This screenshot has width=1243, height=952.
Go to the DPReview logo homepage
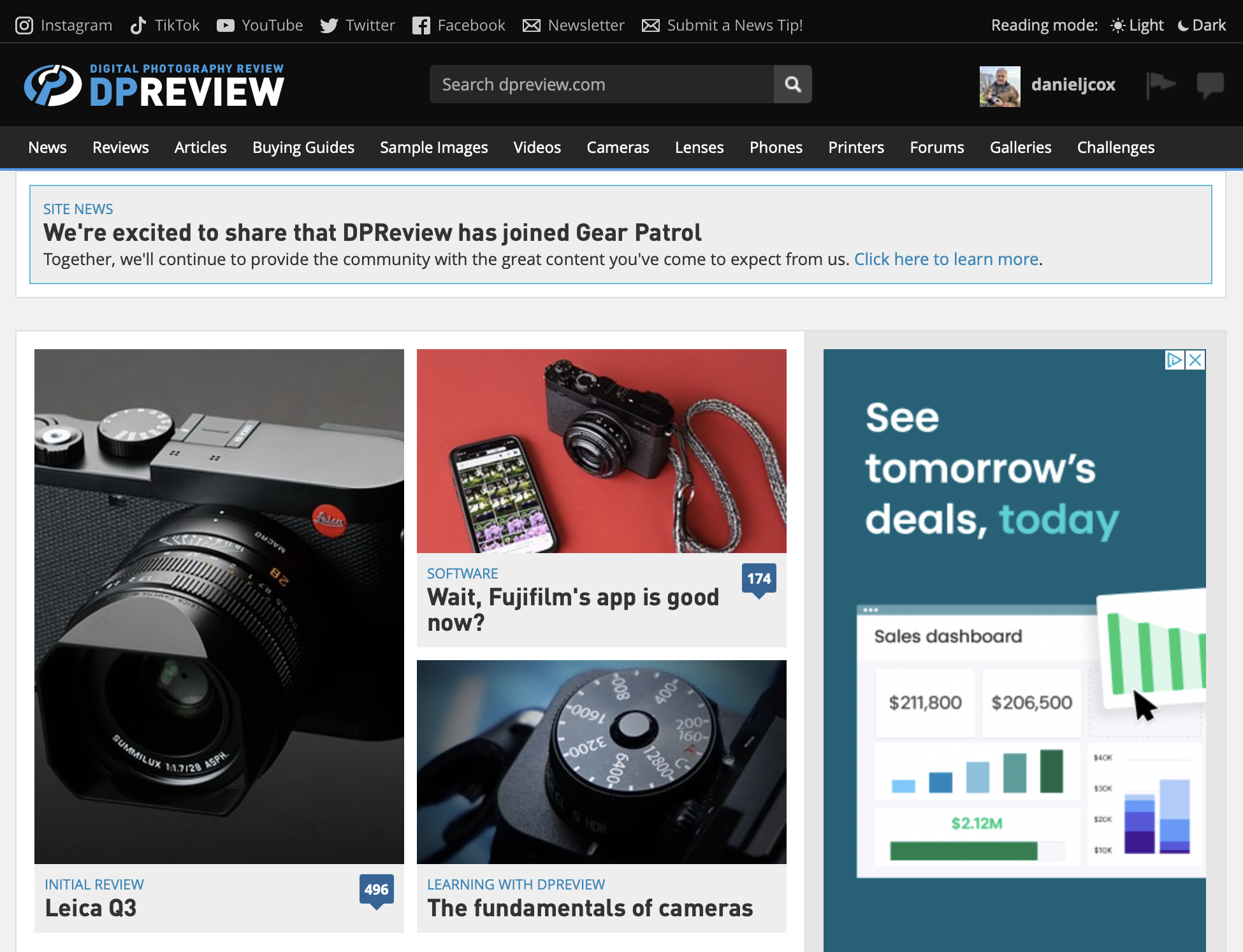tap(154, 85)
